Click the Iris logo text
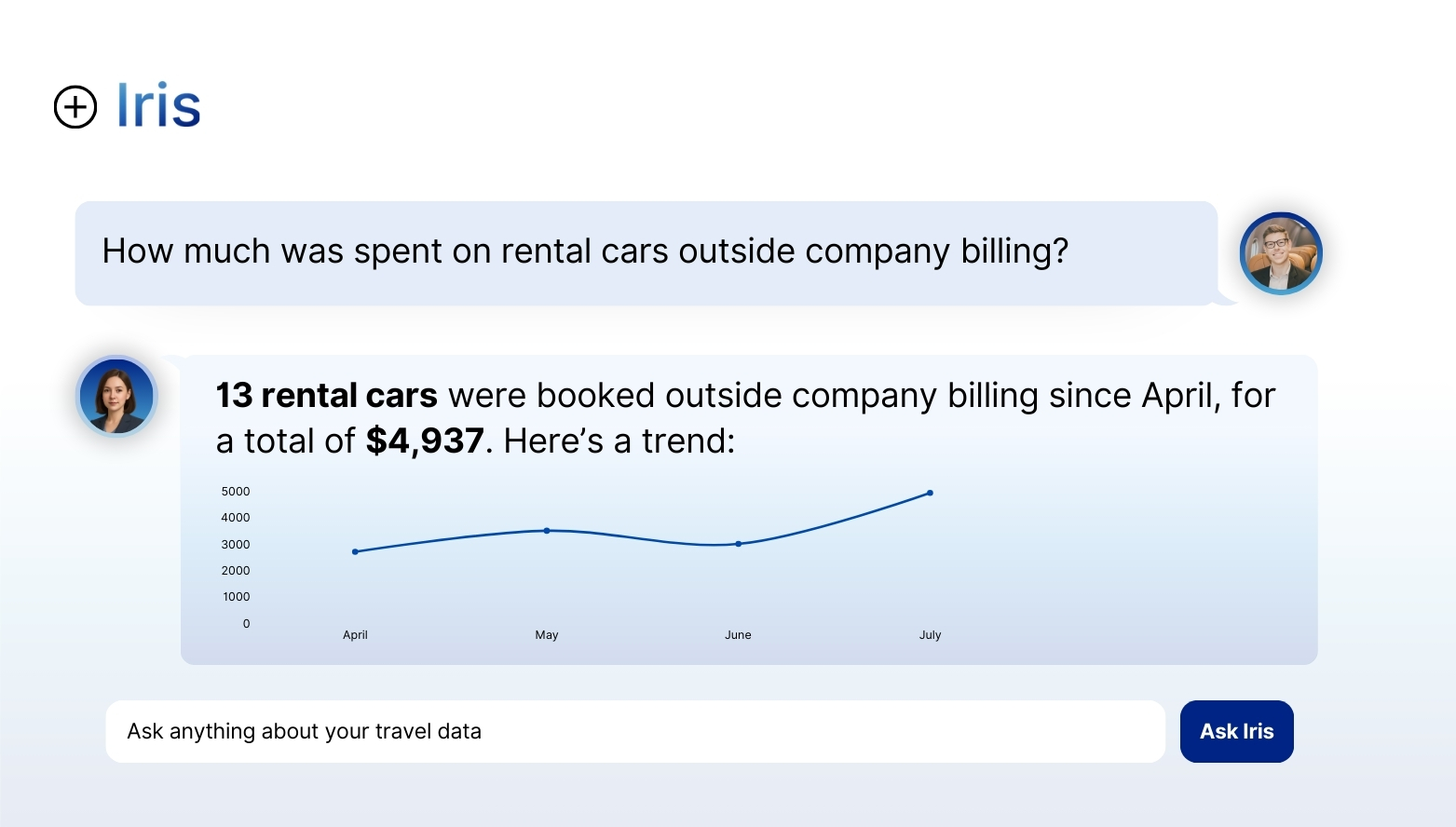This screenshot has height=827, width=1456. 158,105
